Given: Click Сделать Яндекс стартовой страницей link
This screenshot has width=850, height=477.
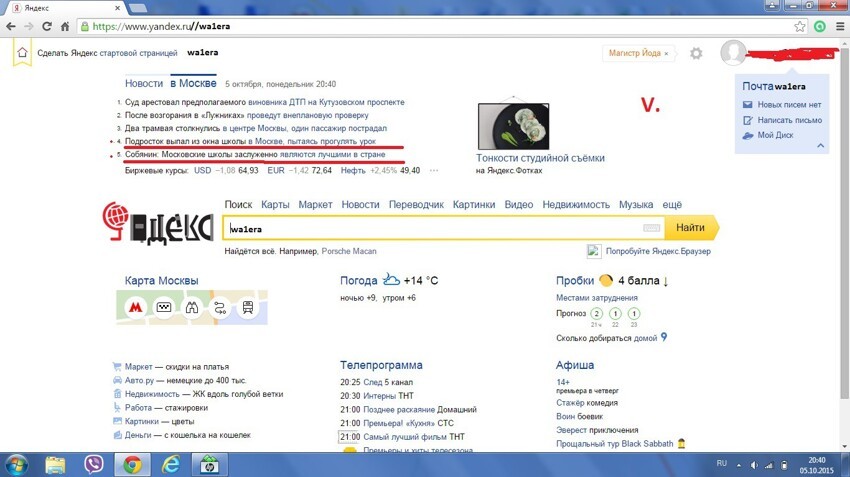Looking at the screenshot, I should tap(107, 53).
